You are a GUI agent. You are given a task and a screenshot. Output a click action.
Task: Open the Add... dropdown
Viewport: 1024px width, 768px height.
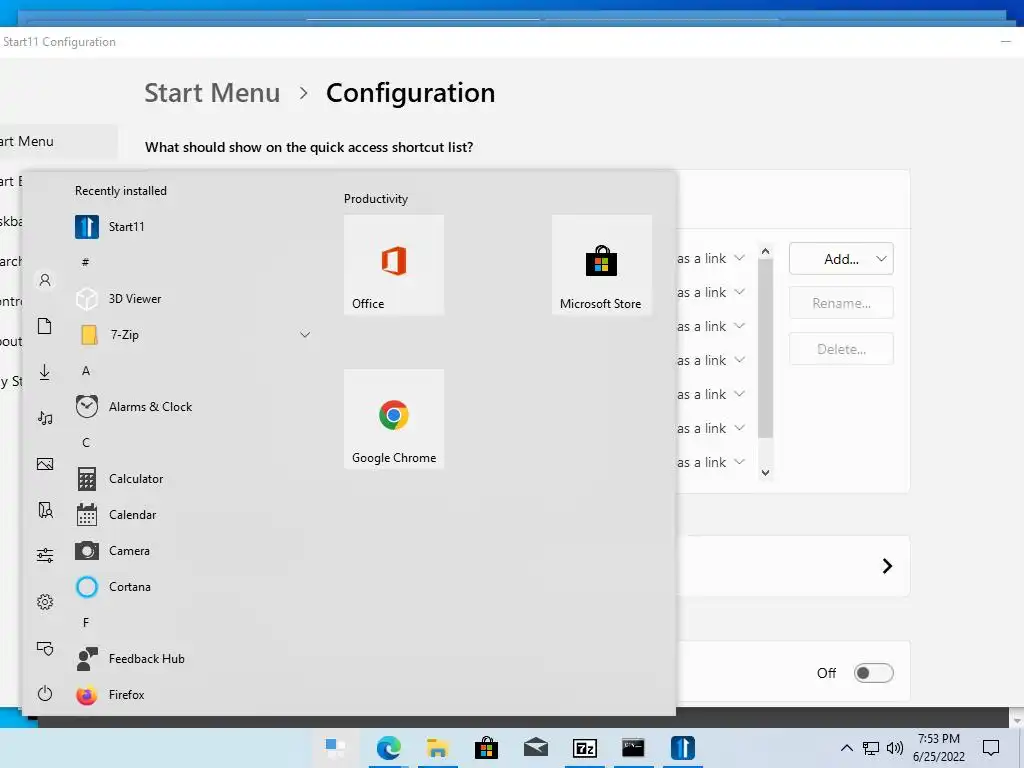point(841,259)
